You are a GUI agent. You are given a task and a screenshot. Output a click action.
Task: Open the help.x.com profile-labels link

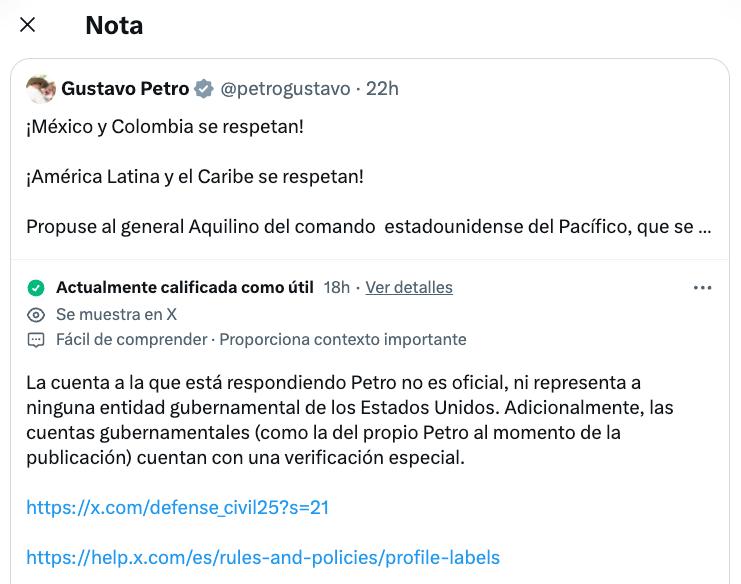click(263, 558)
